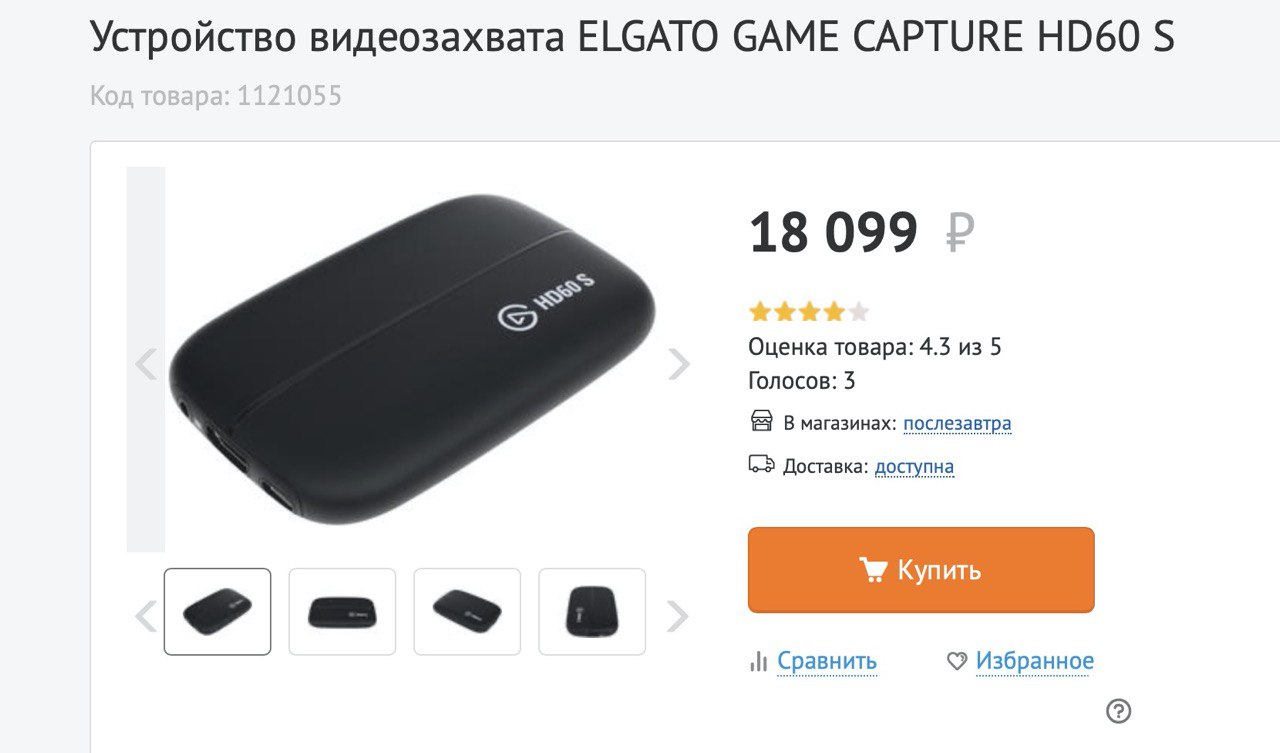Image resolution: width=1280 pixels, height=753 pixels.
Task: Show previous product image with left arrow
Action: point(146,364)
